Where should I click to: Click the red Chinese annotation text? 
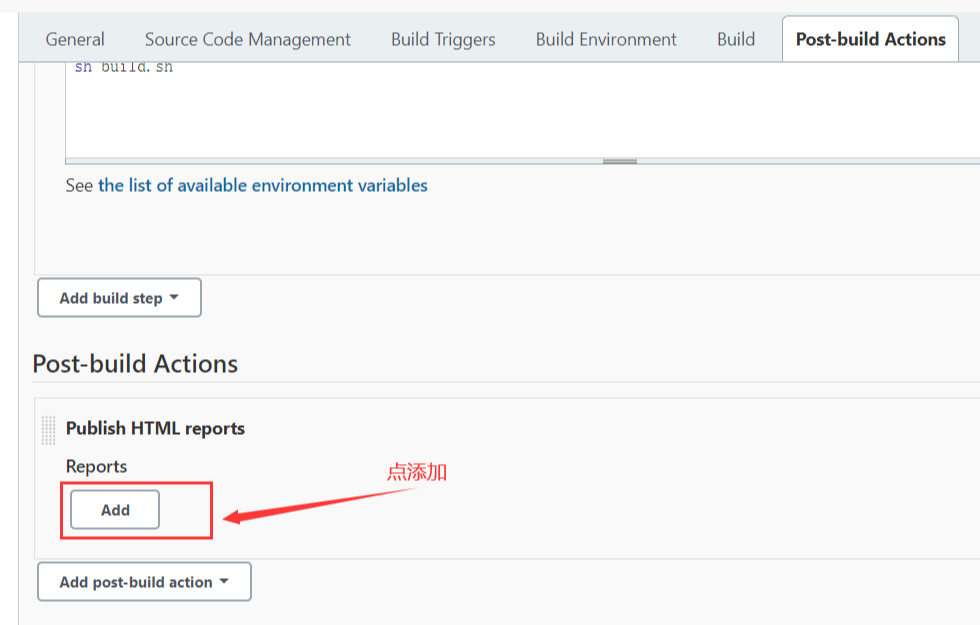tap(416, 472)
